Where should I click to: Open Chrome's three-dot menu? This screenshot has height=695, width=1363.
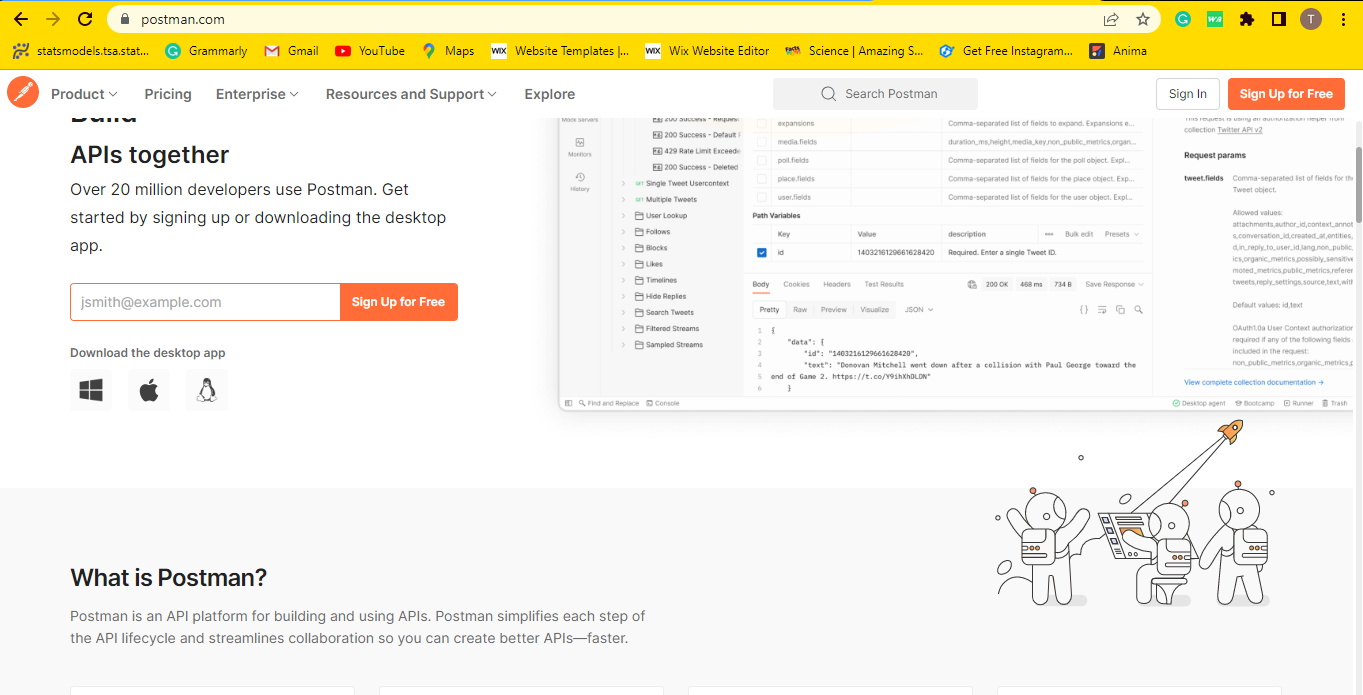tap(1342, 19)
